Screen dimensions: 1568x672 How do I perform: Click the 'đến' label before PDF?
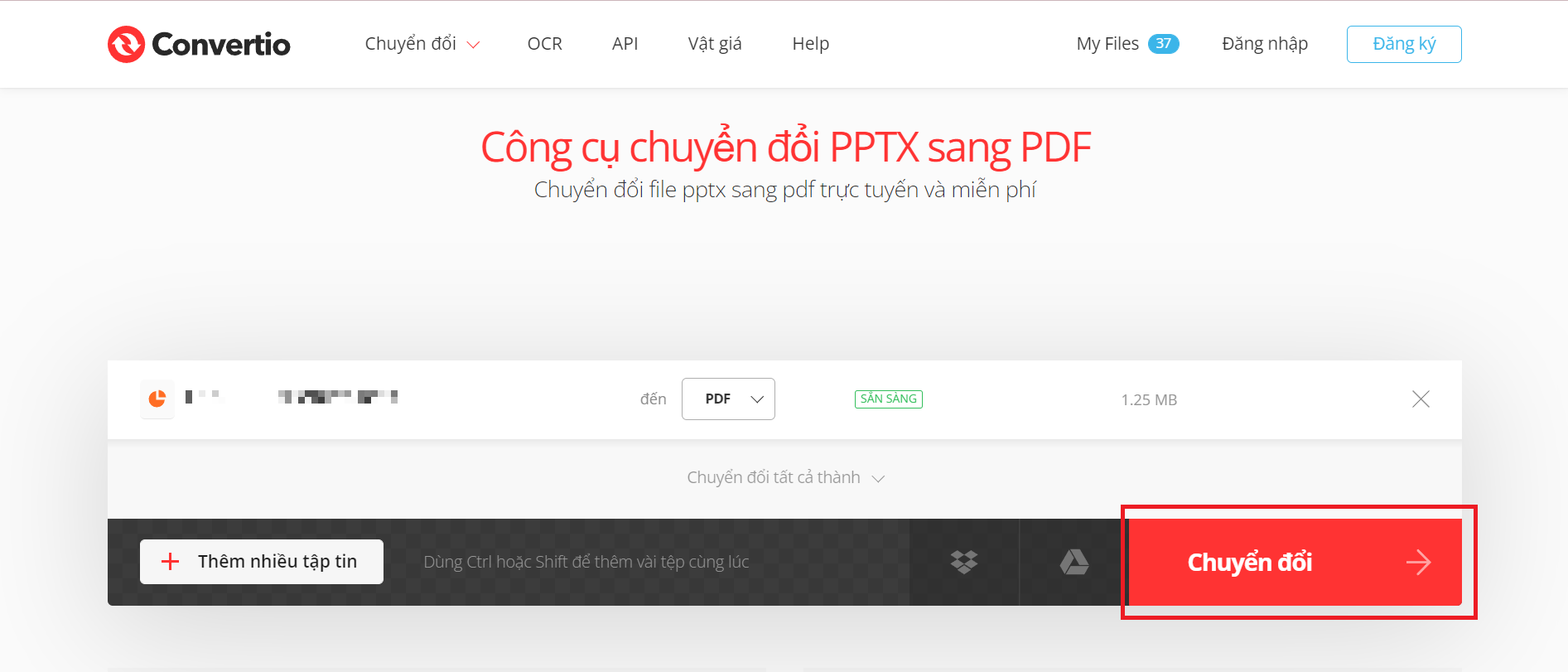tap(653, 399)
